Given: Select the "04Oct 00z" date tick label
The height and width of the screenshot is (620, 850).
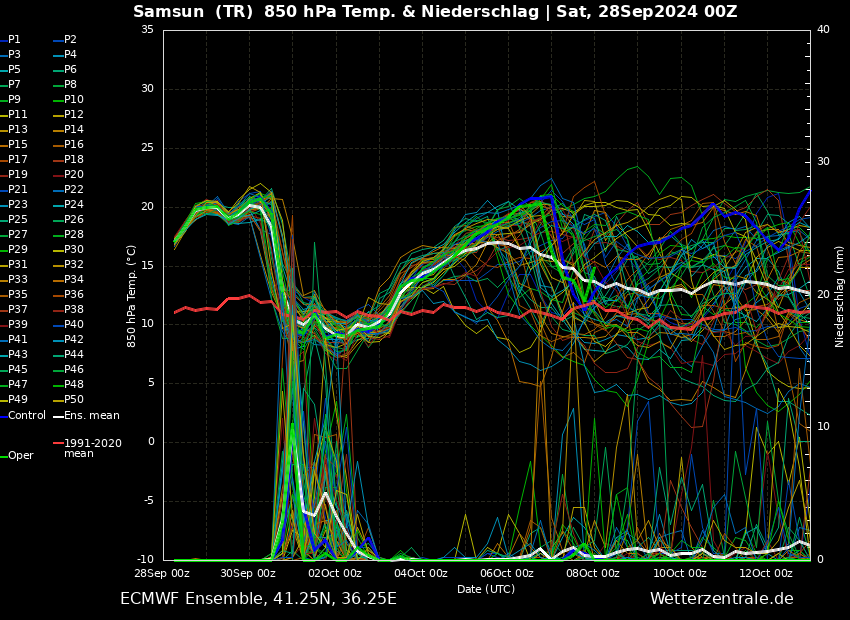Looking at the screenshot, I should pyautogui.click(x=421, y=573).
